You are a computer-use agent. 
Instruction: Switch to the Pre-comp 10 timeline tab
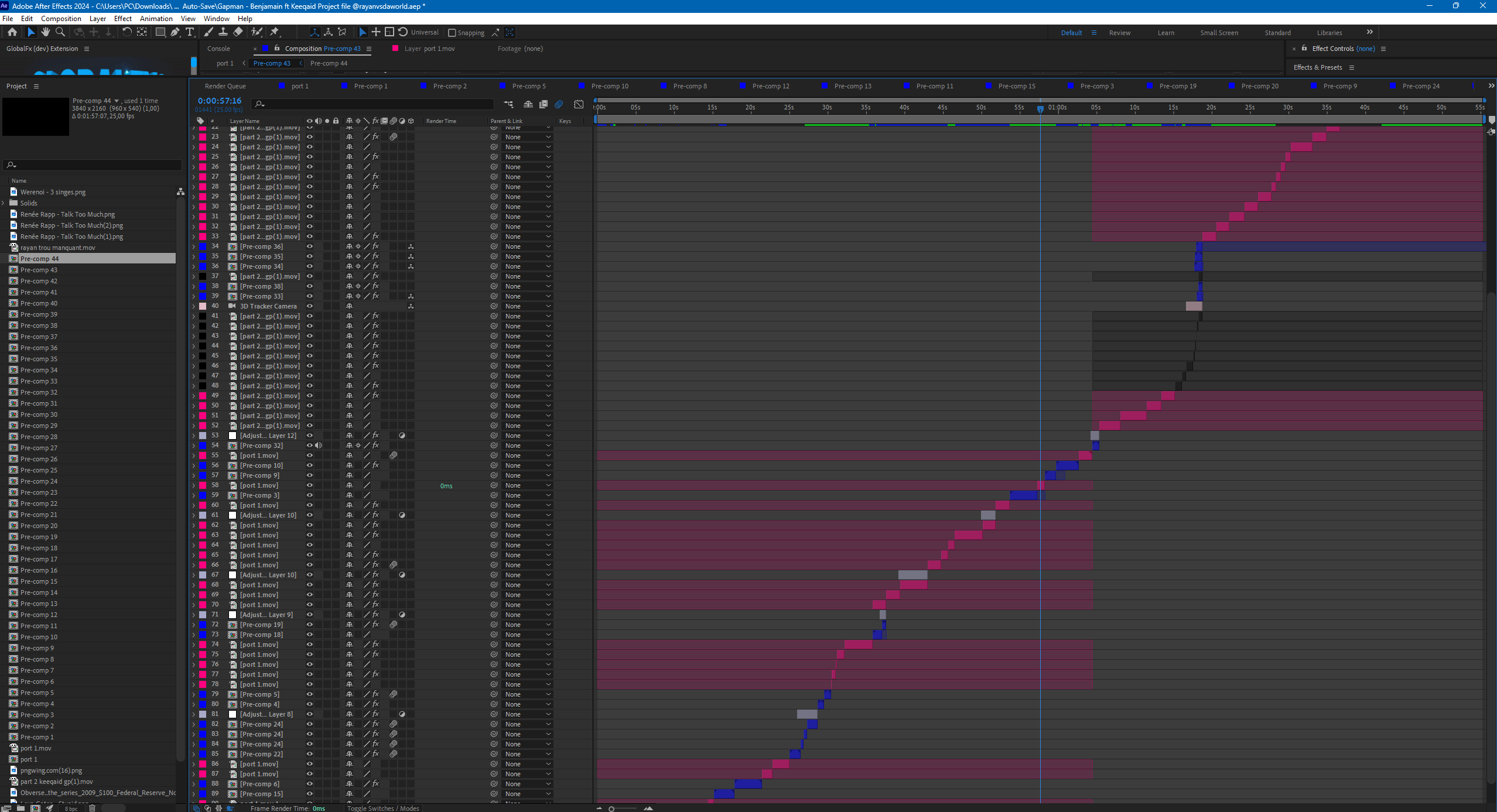pyautogui.click(x=609, y=86)
